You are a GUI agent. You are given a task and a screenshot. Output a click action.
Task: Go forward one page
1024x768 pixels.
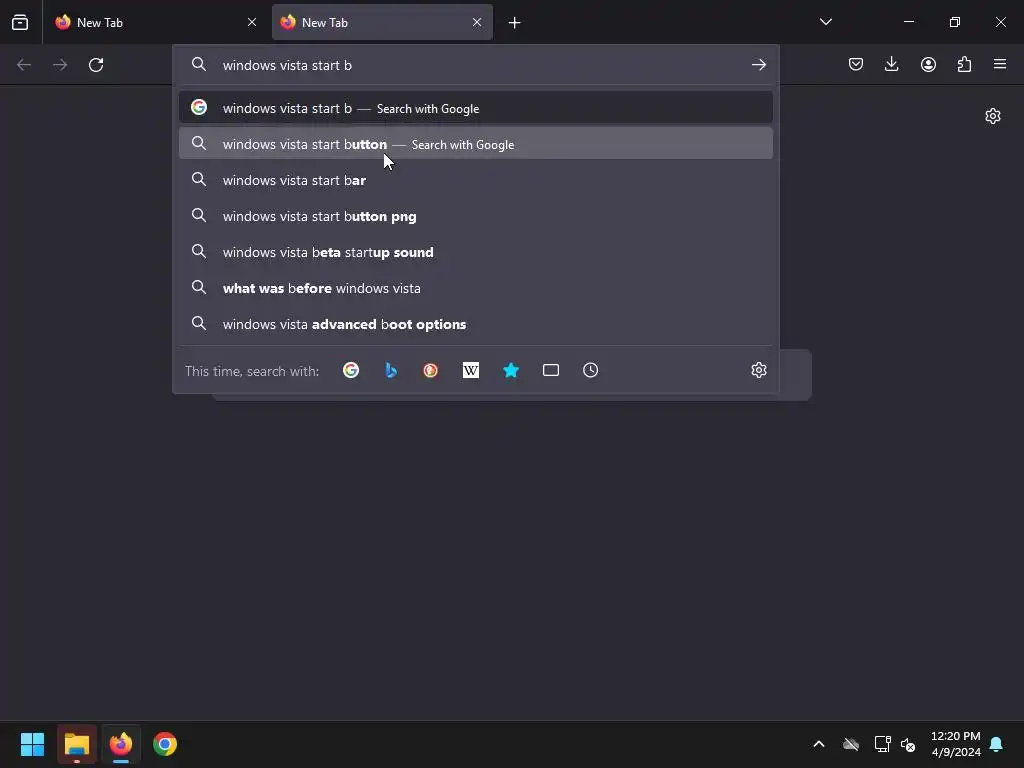coord(60,65)
